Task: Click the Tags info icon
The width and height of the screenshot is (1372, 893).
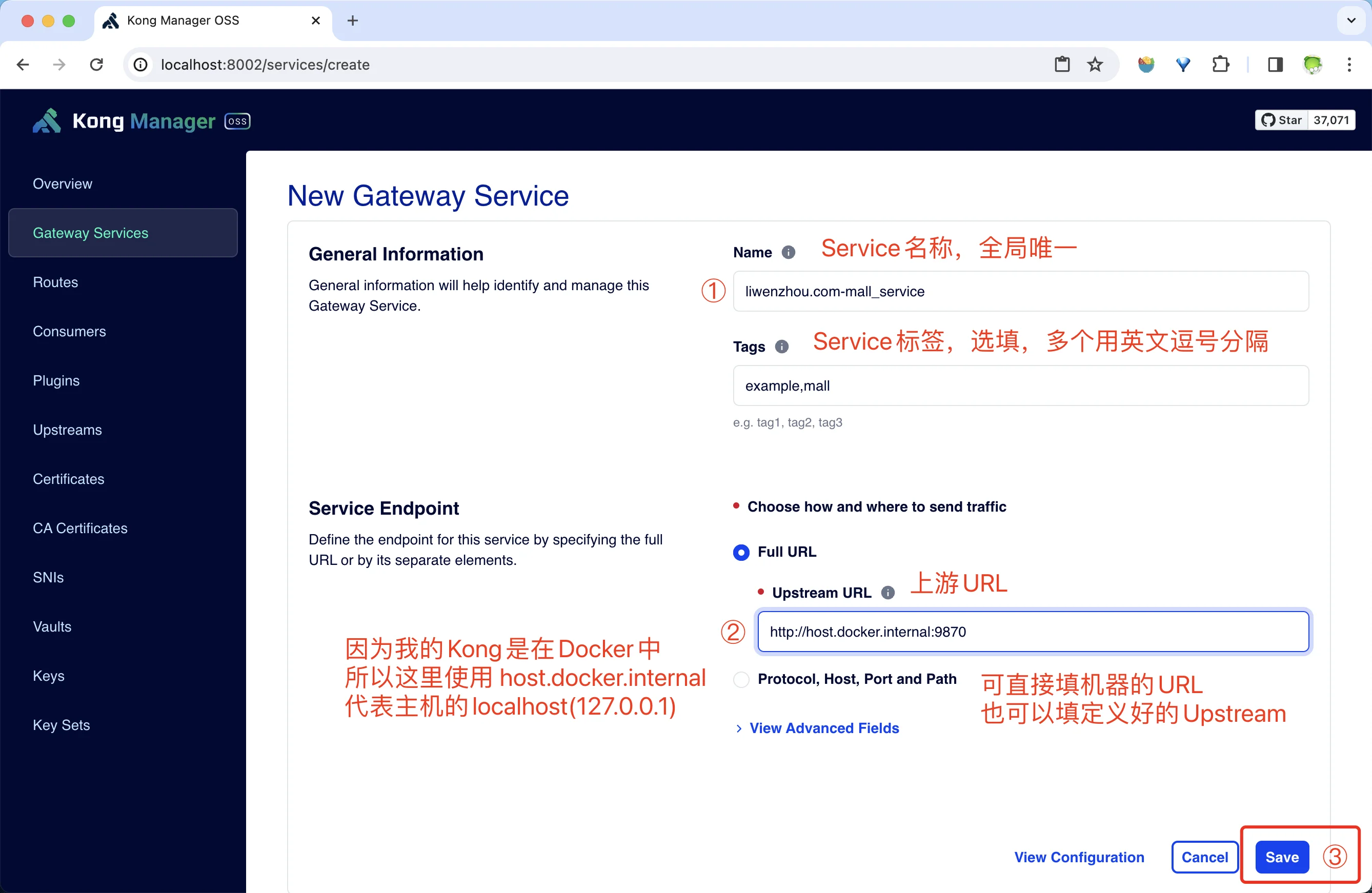Action: [781, 346]
